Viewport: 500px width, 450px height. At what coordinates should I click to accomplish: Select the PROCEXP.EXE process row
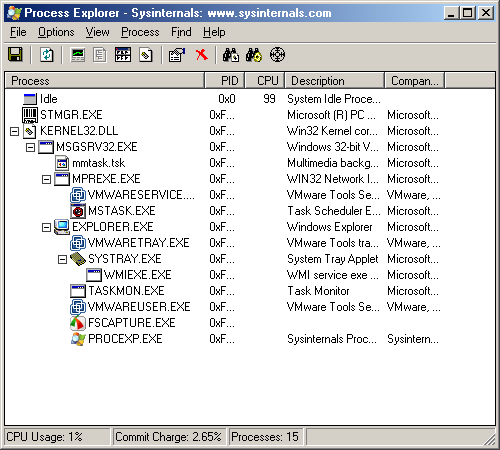pos(250,339)
